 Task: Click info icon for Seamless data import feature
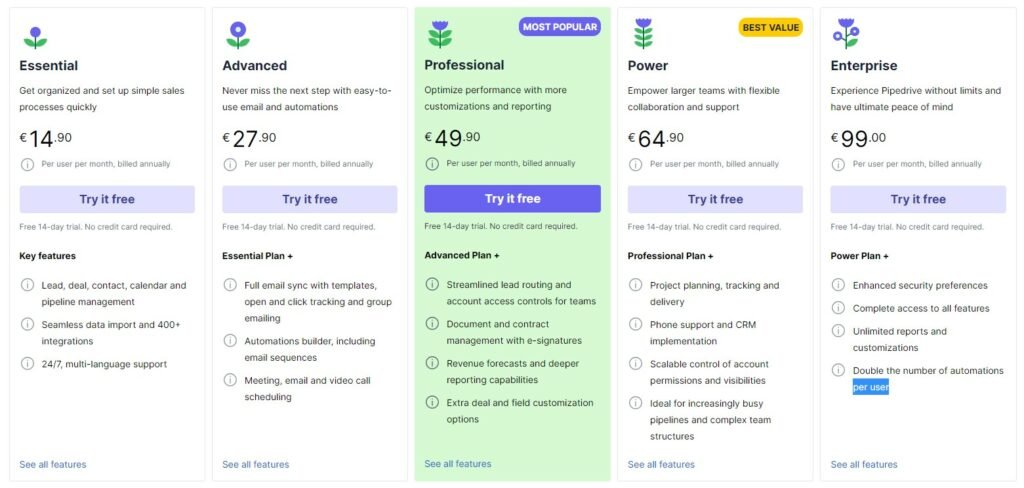[x=27, y=324]
